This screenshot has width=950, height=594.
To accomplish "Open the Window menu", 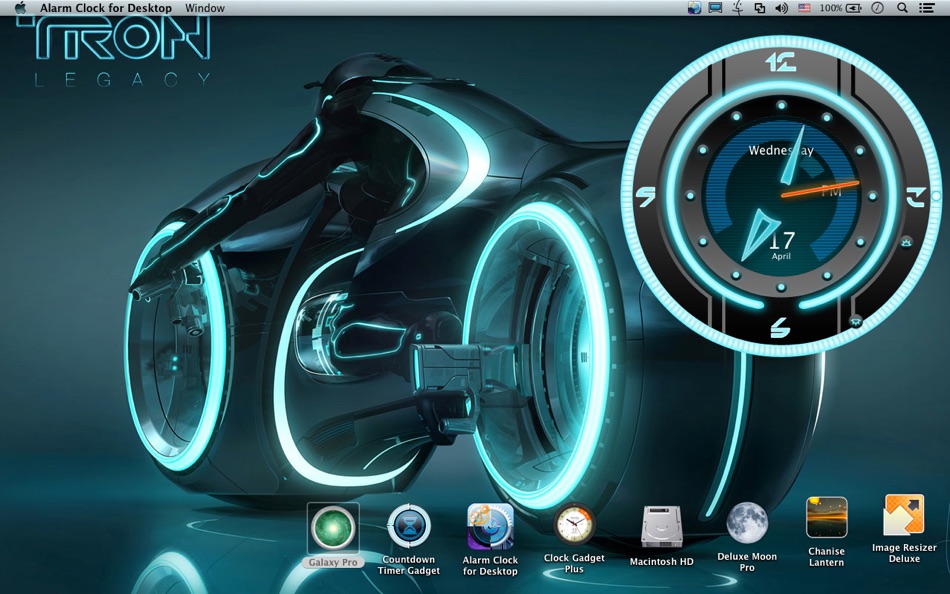I will point(205,8).
